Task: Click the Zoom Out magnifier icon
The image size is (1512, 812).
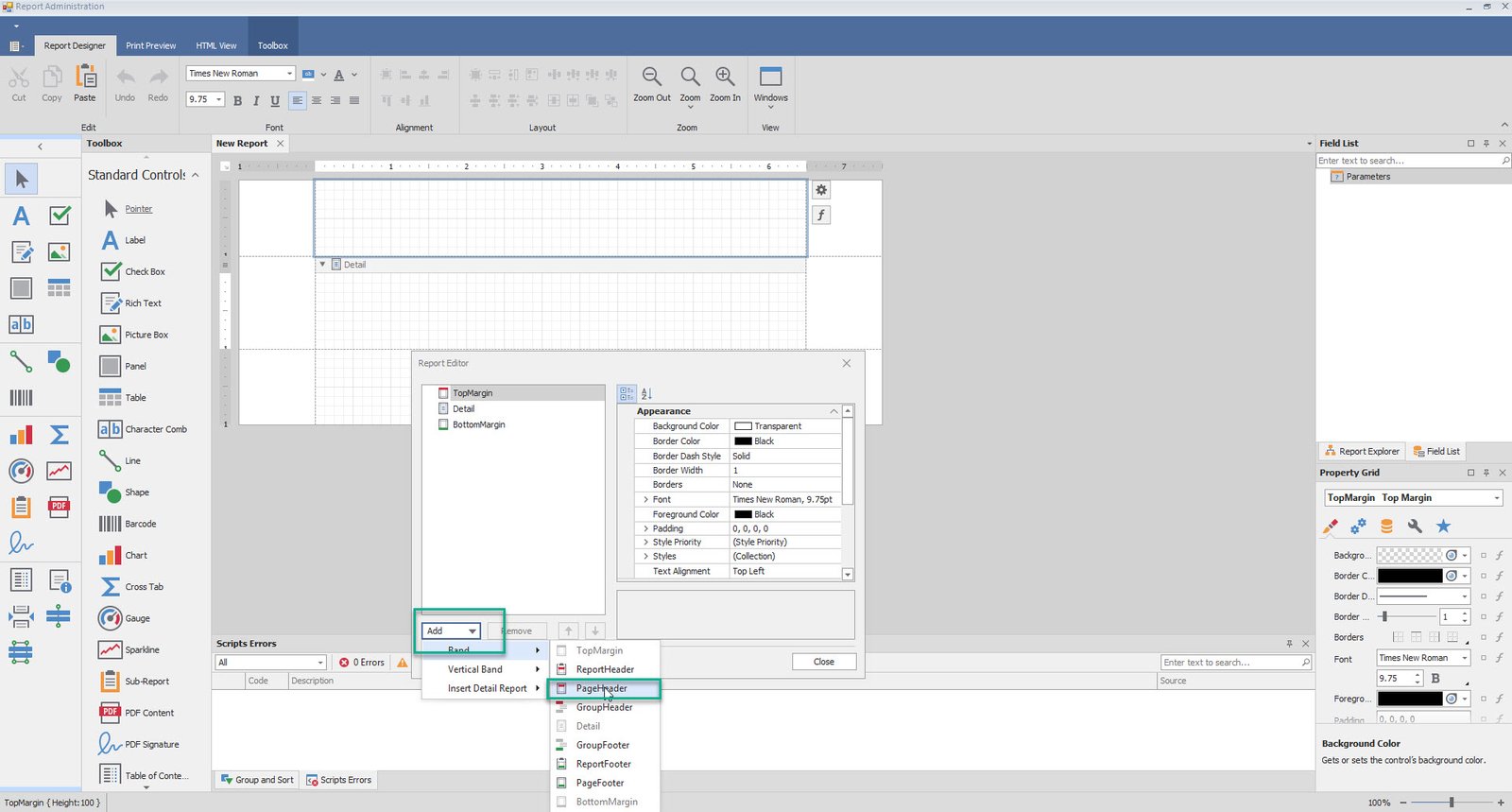Action: pyautogui.click(x=651, y=78)
